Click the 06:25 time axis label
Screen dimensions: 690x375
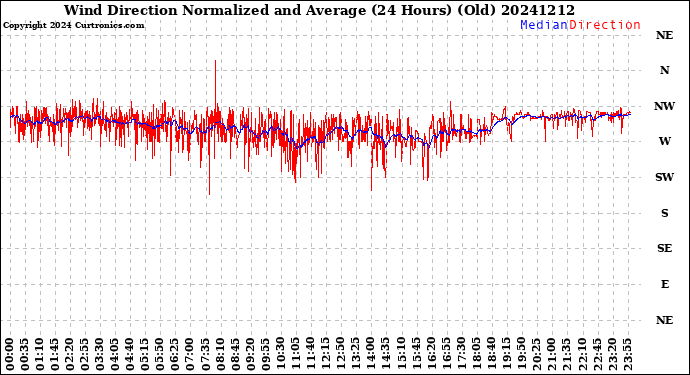pos(175,355)
